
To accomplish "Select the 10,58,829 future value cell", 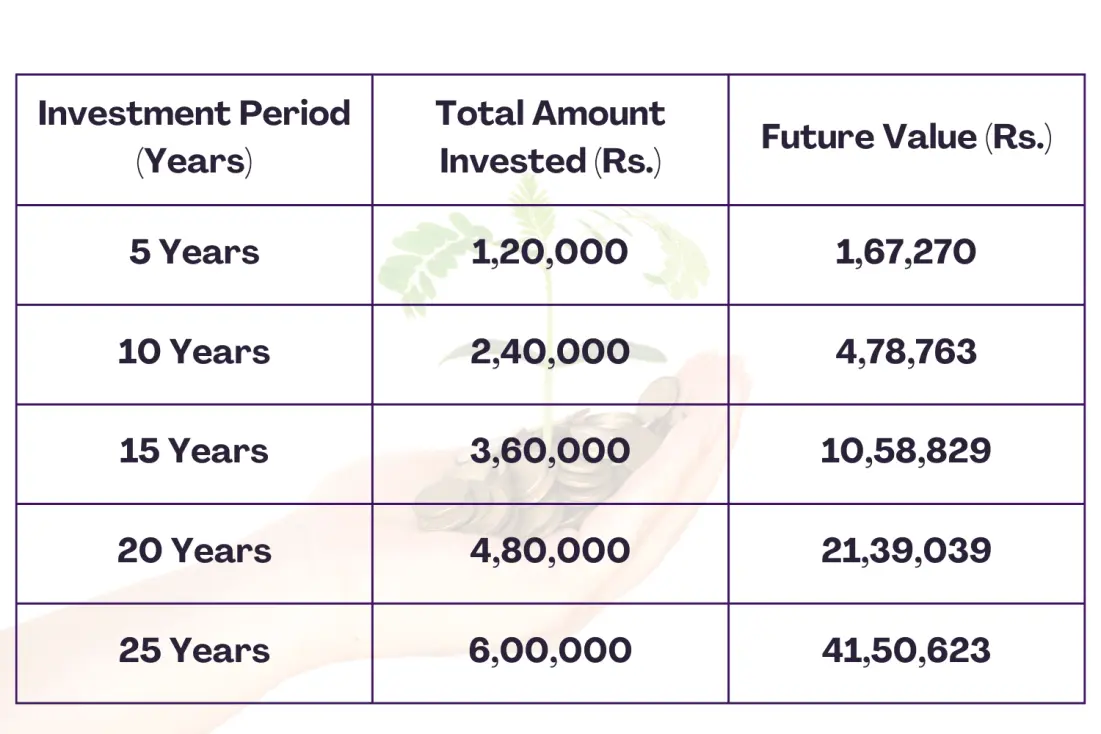I will point(906,451).
